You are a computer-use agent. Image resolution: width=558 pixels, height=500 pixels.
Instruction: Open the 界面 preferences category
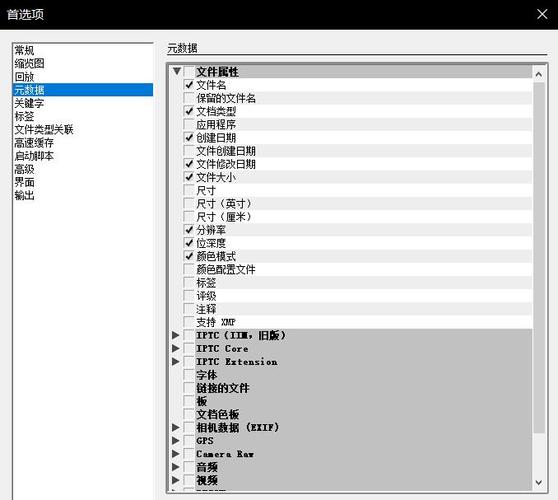83,182
